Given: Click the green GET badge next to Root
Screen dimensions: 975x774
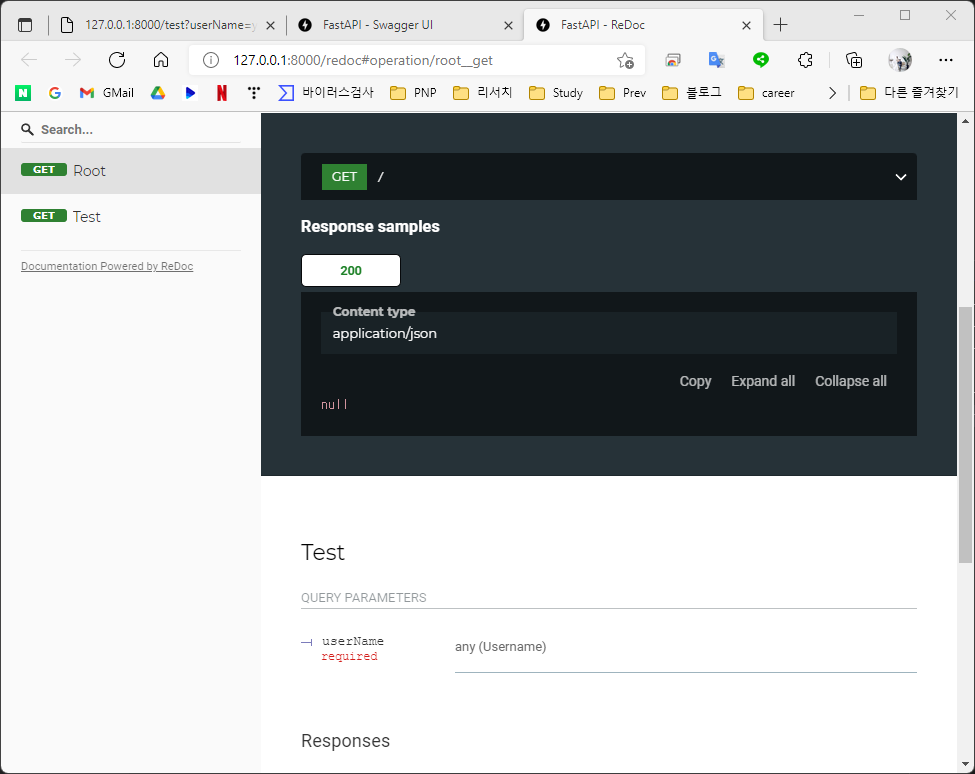Looking at the screenshot, I should 44,169.
